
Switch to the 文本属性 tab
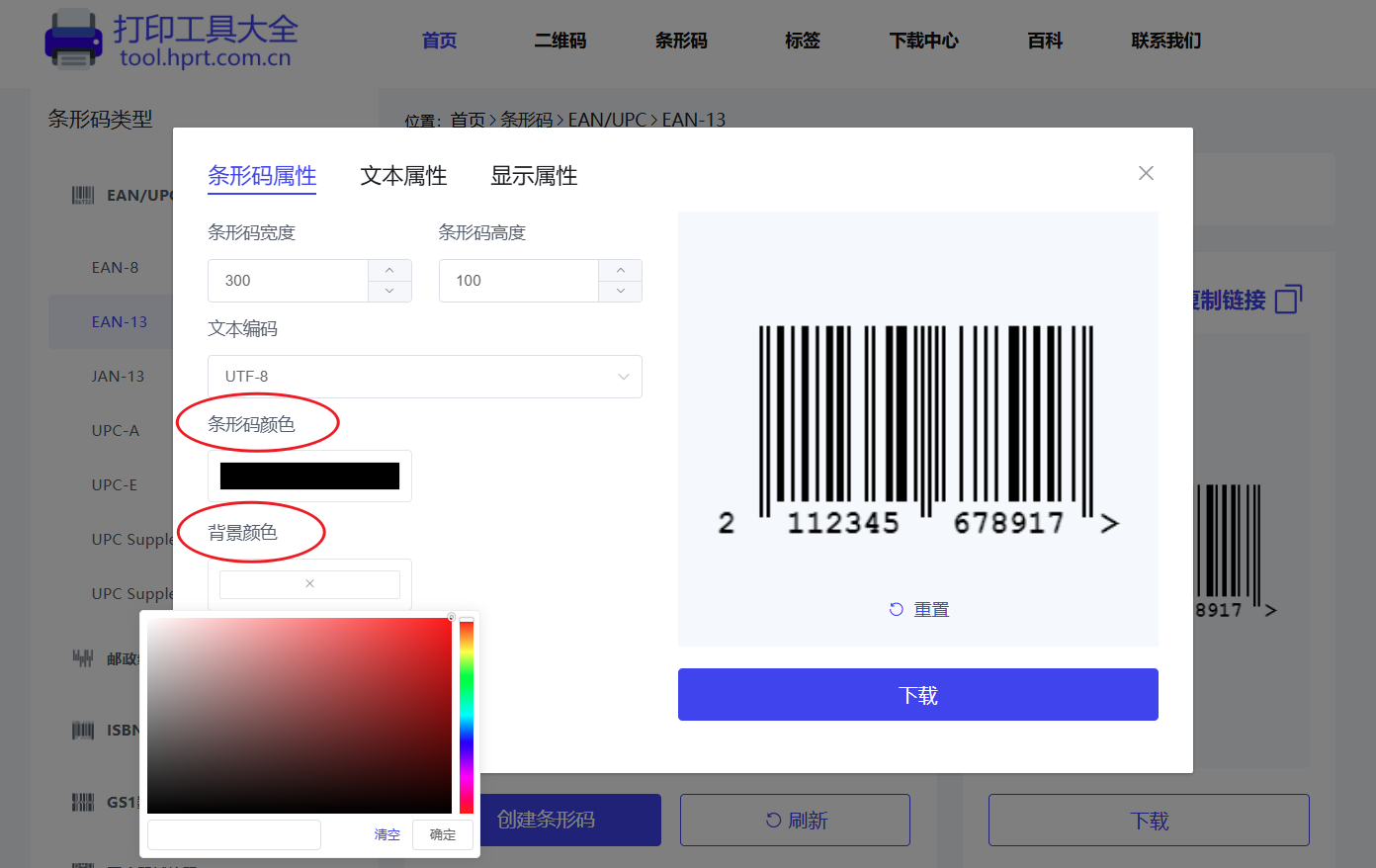pos(403,176)
